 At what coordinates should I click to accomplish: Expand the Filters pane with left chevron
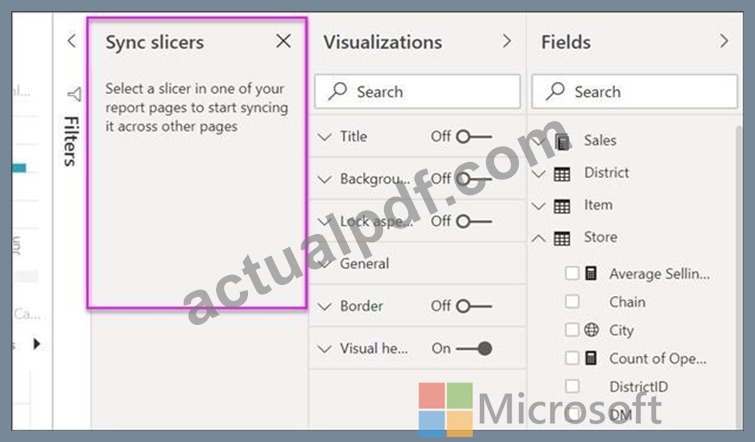pyautogui.click(x=71, y=40)
